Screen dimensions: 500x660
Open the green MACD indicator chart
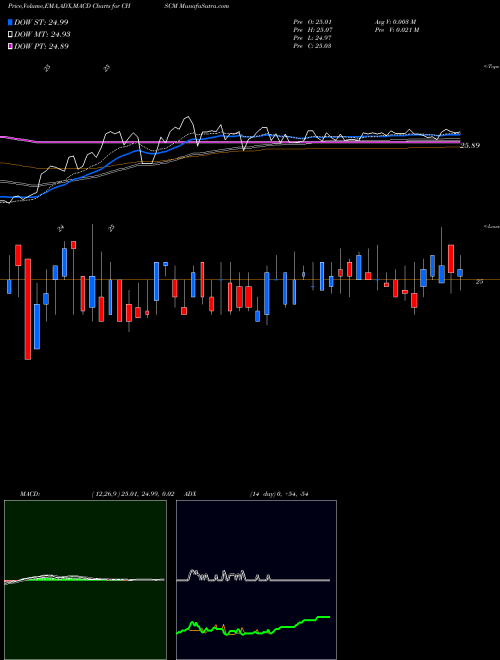(85, 580)
